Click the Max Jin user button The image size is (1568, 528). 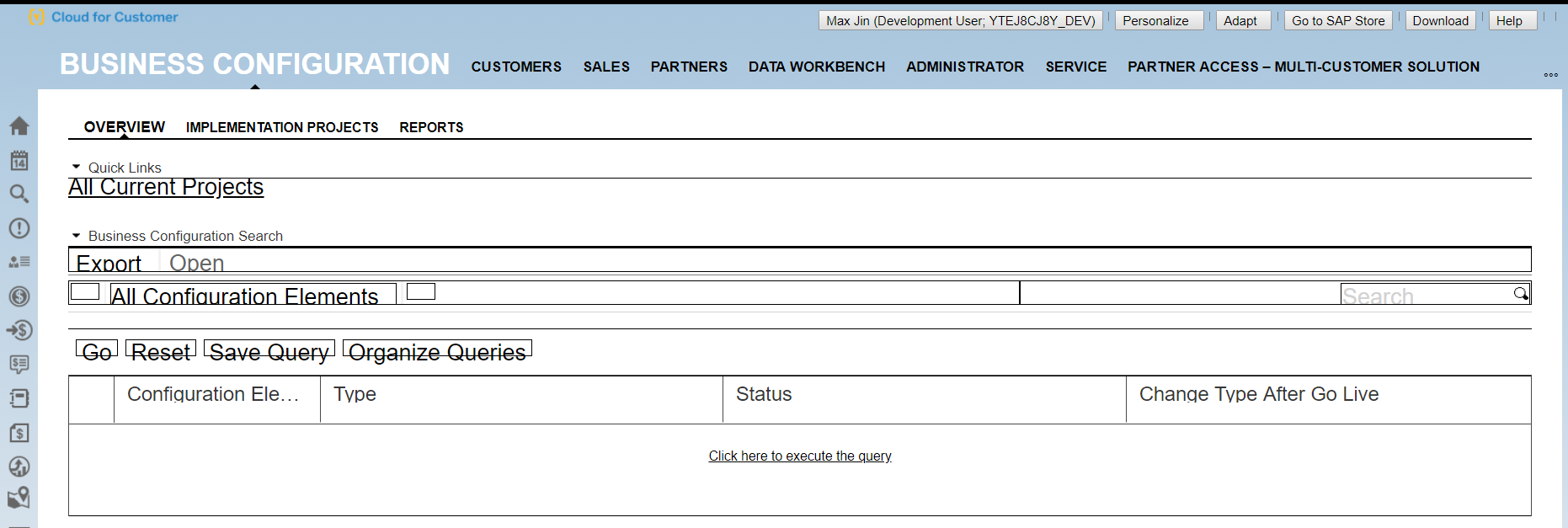click(x=961, y=20)
